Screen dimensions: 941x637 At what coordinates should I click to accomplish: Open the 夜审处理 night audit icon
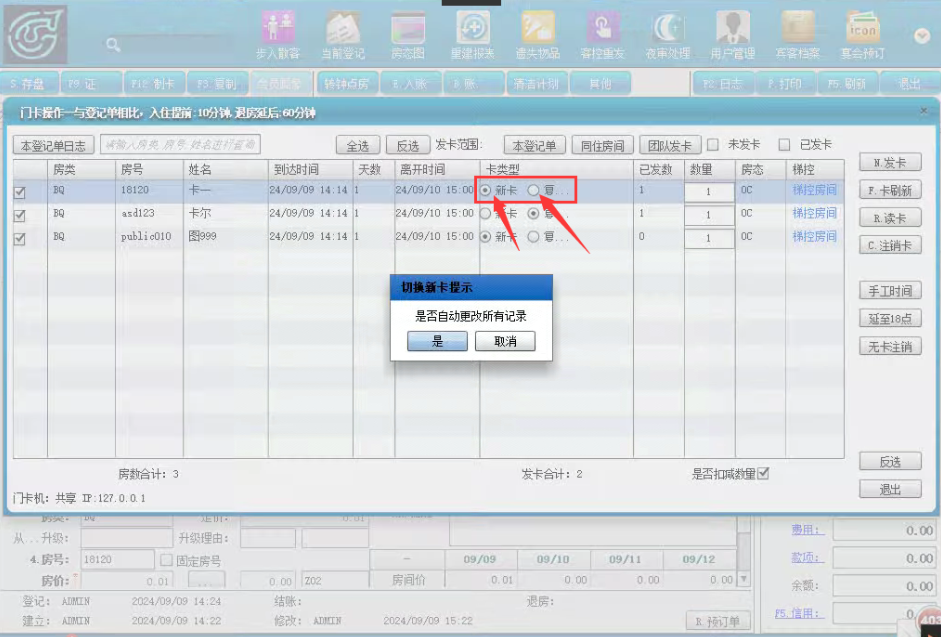(x=668, y=35)
